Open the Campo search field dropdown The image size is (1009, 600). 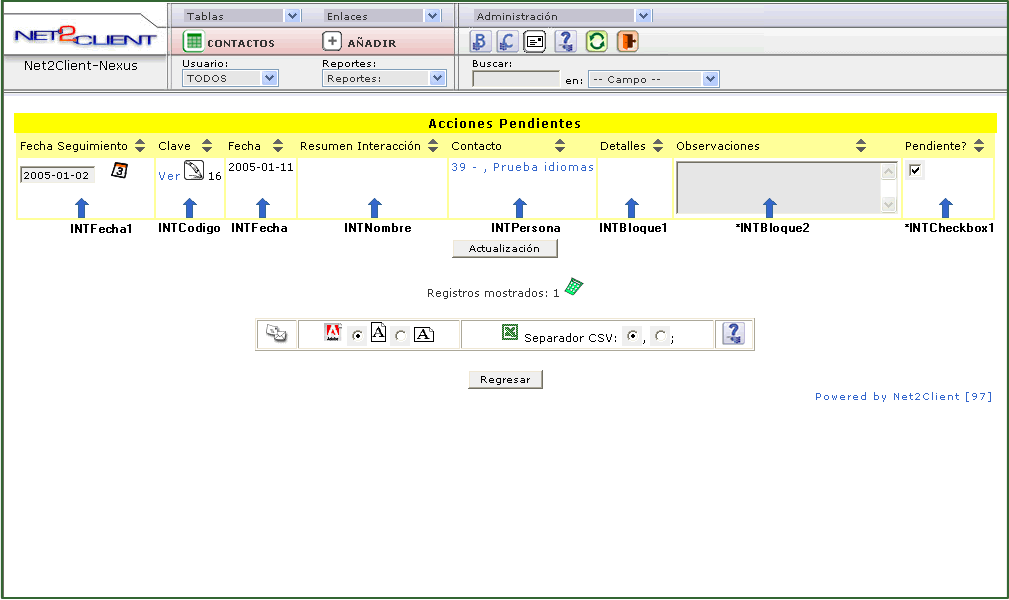(653, 79)
